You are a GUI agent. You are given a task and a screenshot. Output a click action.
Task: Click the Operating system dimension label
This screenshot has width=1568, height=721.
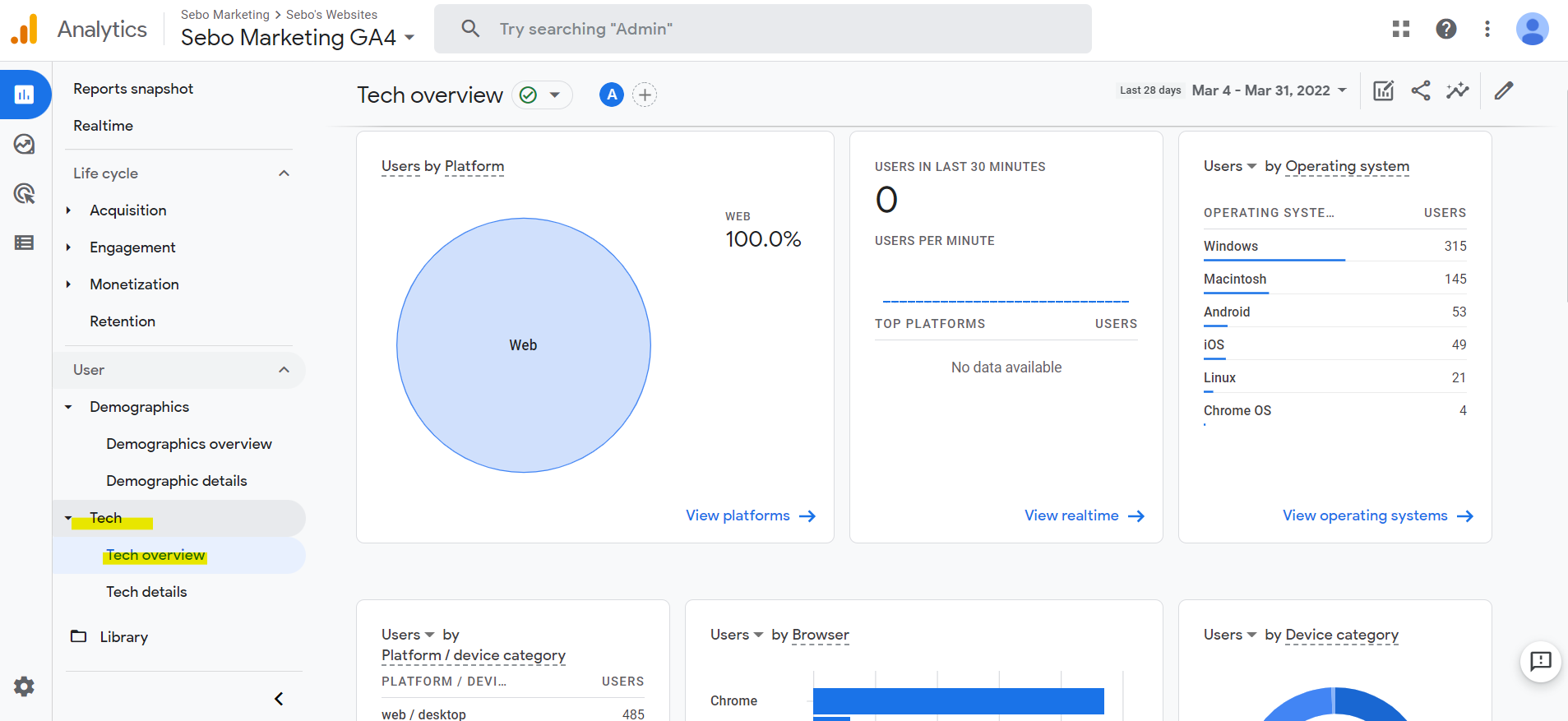1347,166
